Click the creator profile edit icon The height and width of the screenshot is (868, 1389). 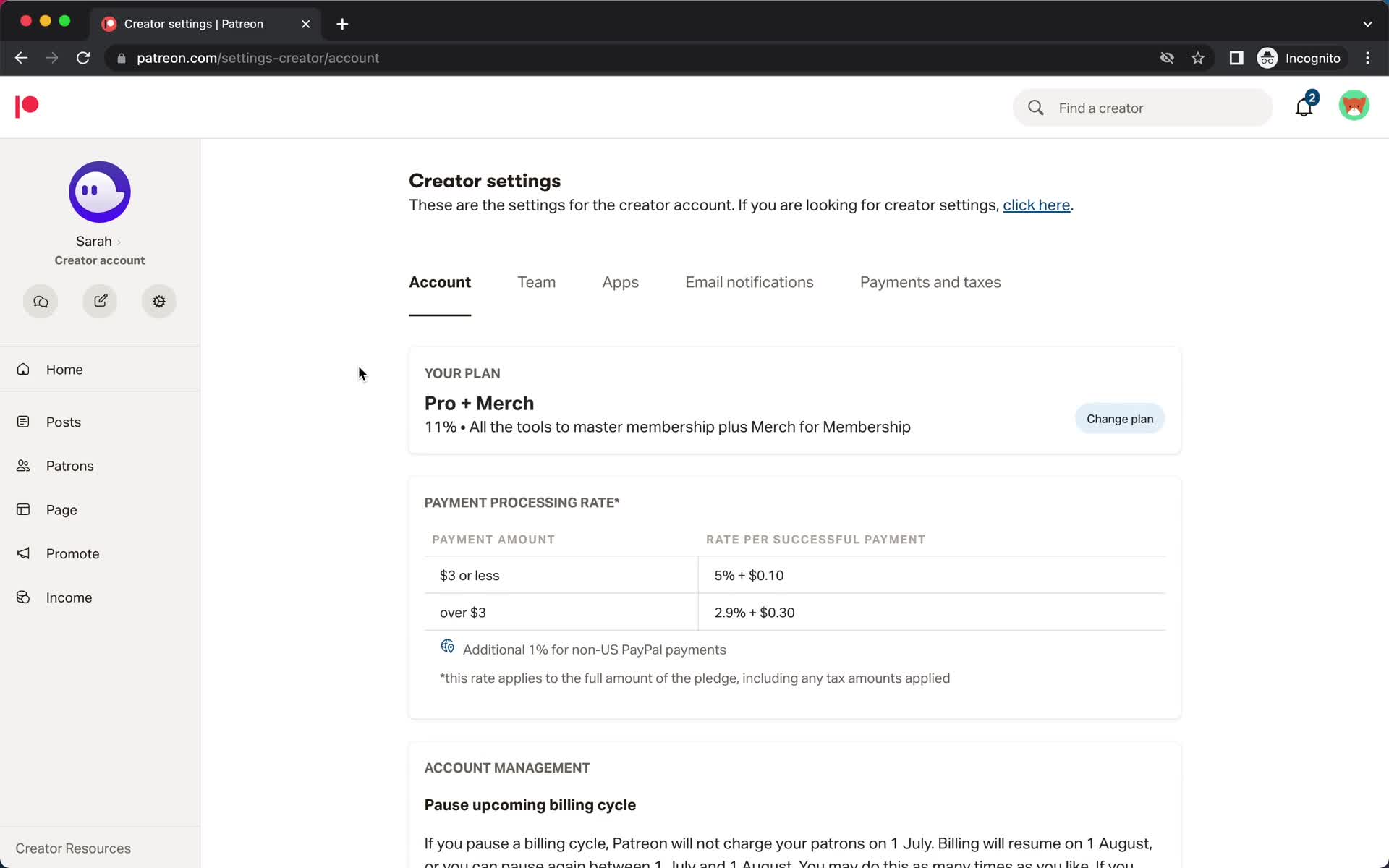tap(100, 300)
